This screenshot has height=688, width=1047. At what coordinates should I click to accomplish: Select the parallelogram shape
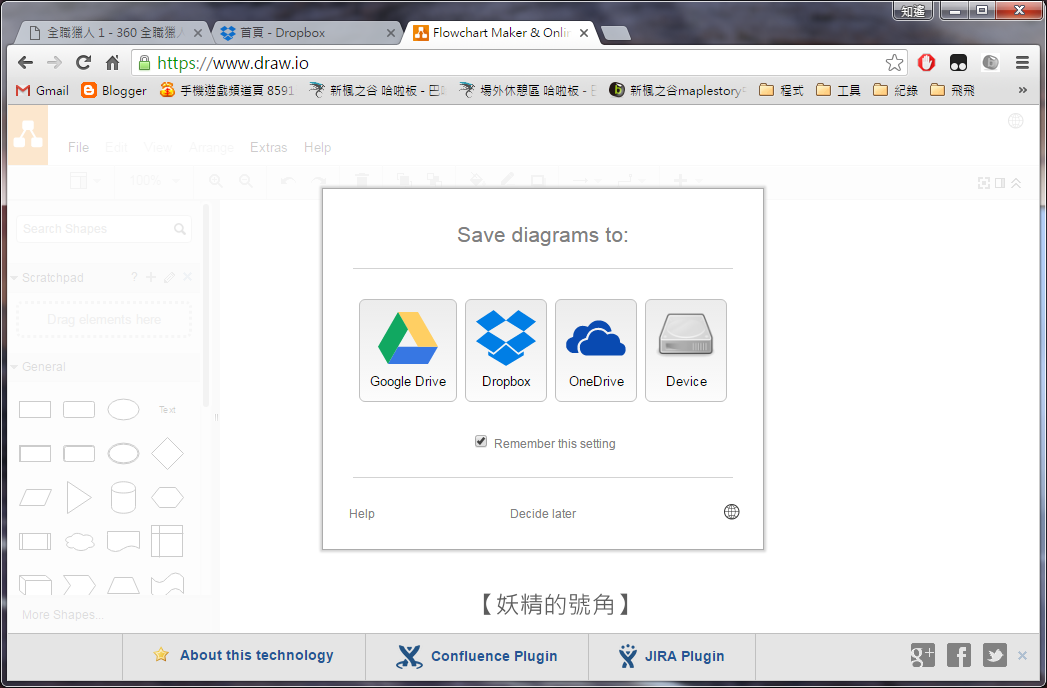coord(35,498)
